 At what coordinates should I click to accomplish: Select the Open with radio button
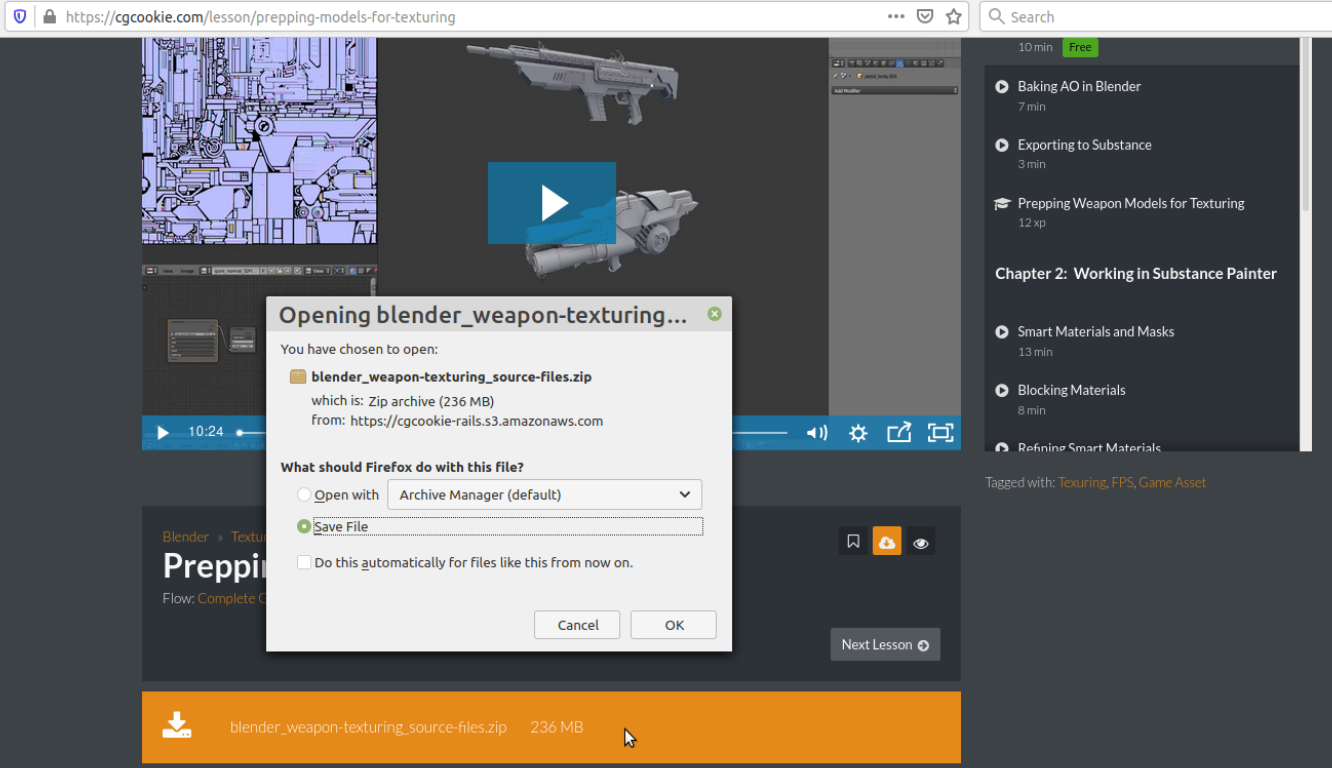(304, 495)
